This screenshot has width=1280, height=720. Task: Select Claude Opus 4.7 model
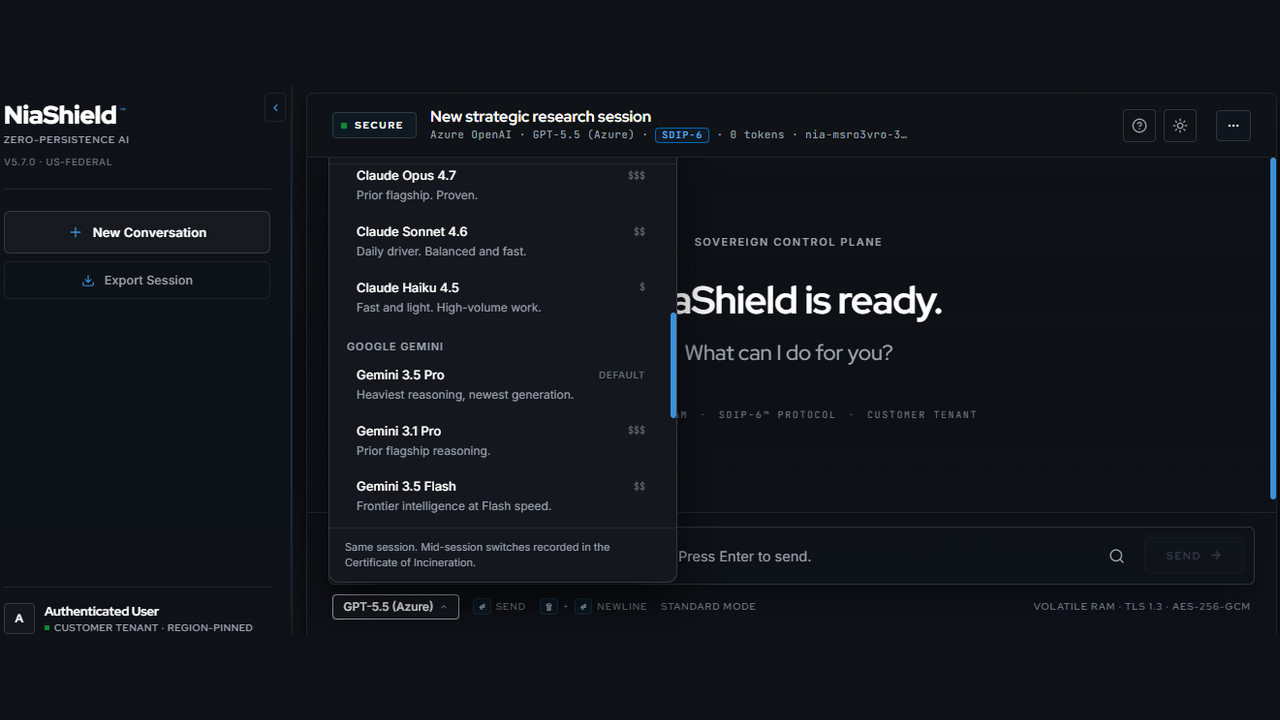502,185
